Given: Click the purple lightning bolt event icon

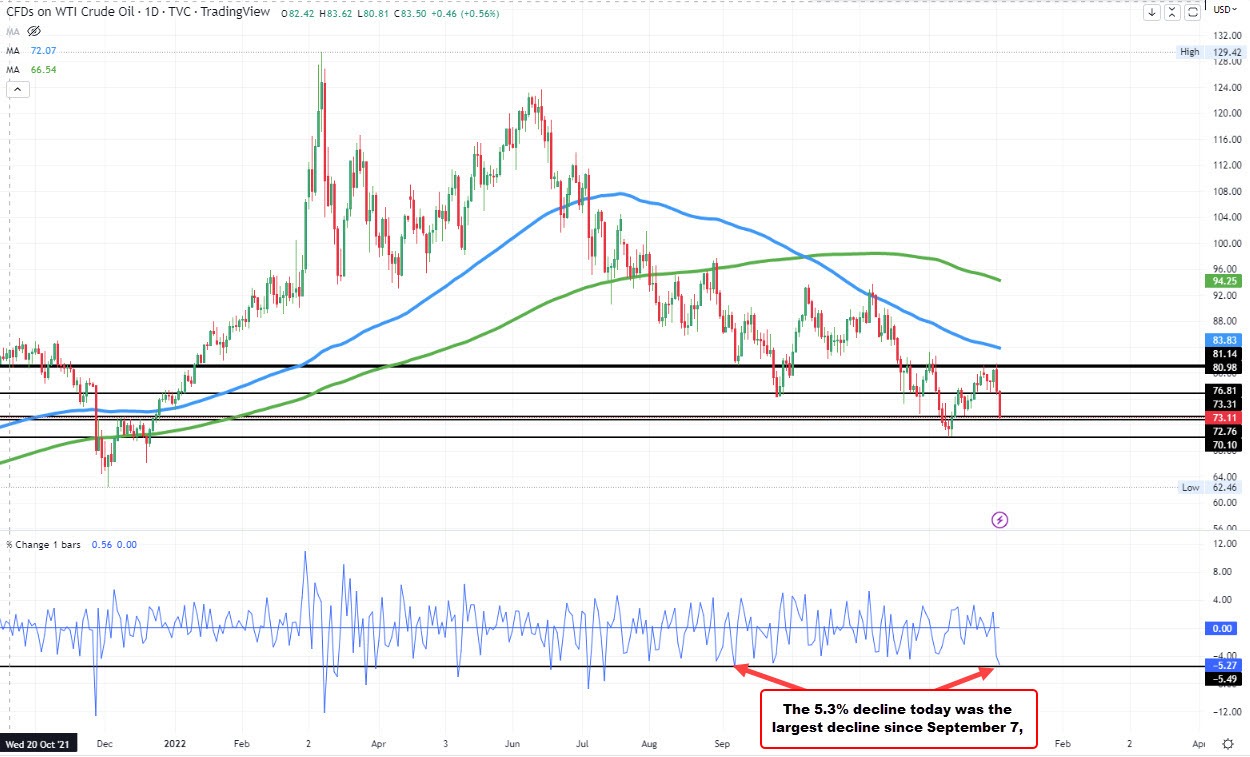Looking at the screenshot, I should [999, 519].
